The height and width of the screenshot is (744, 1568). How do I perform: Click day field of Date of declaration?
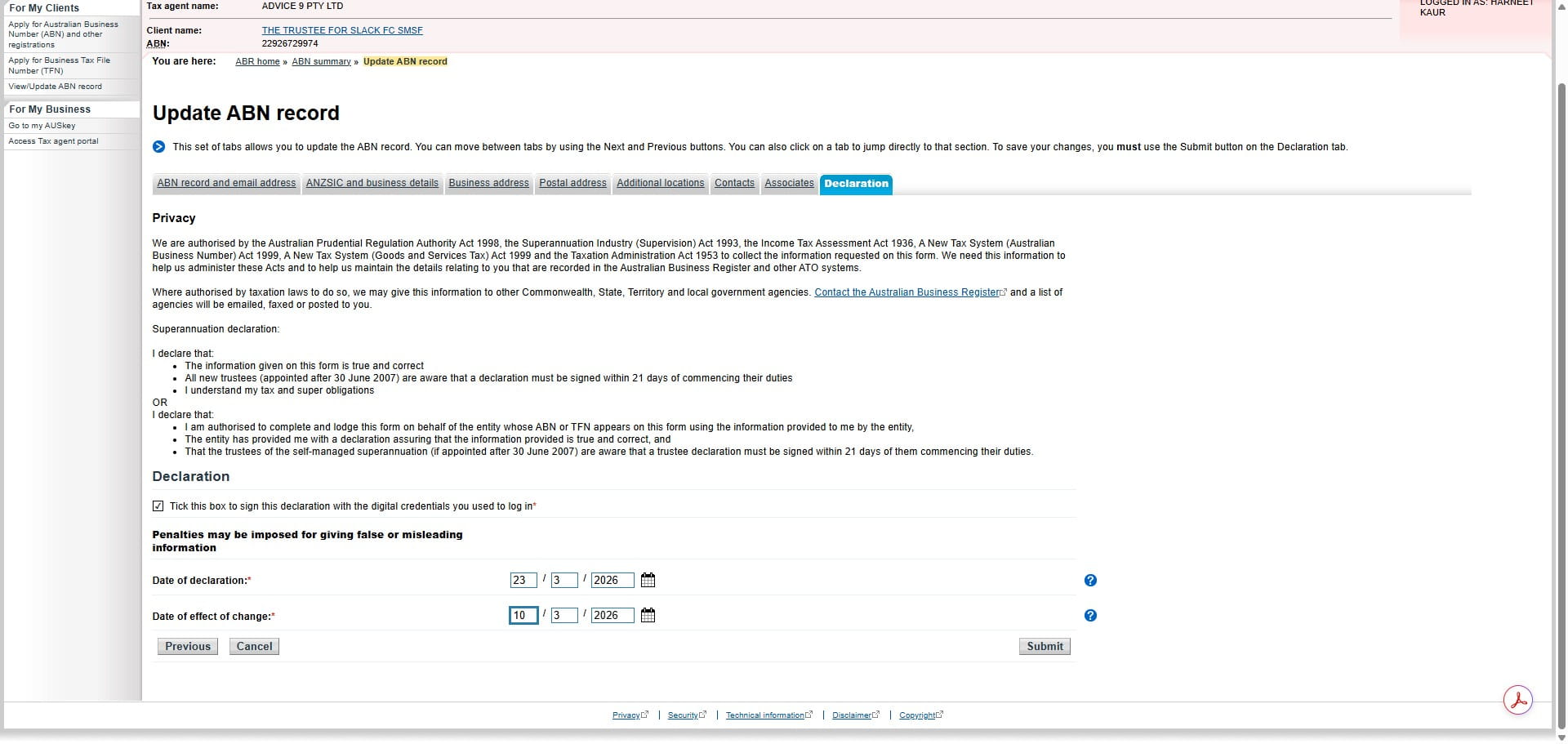pos(523,580)
